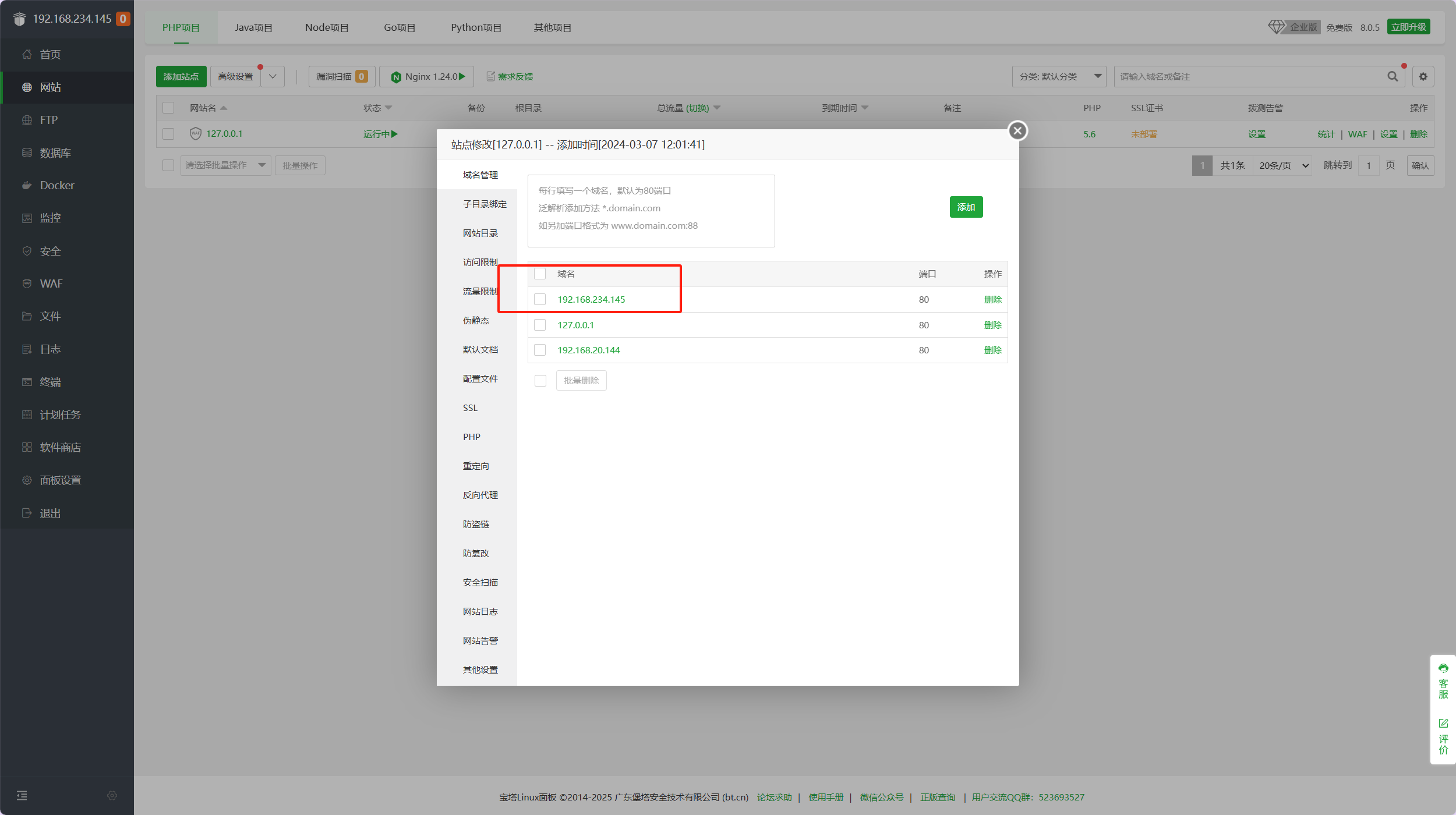Select all domains via header checkbox
The image size is (1456, 815).
click(x=540, y=274)
